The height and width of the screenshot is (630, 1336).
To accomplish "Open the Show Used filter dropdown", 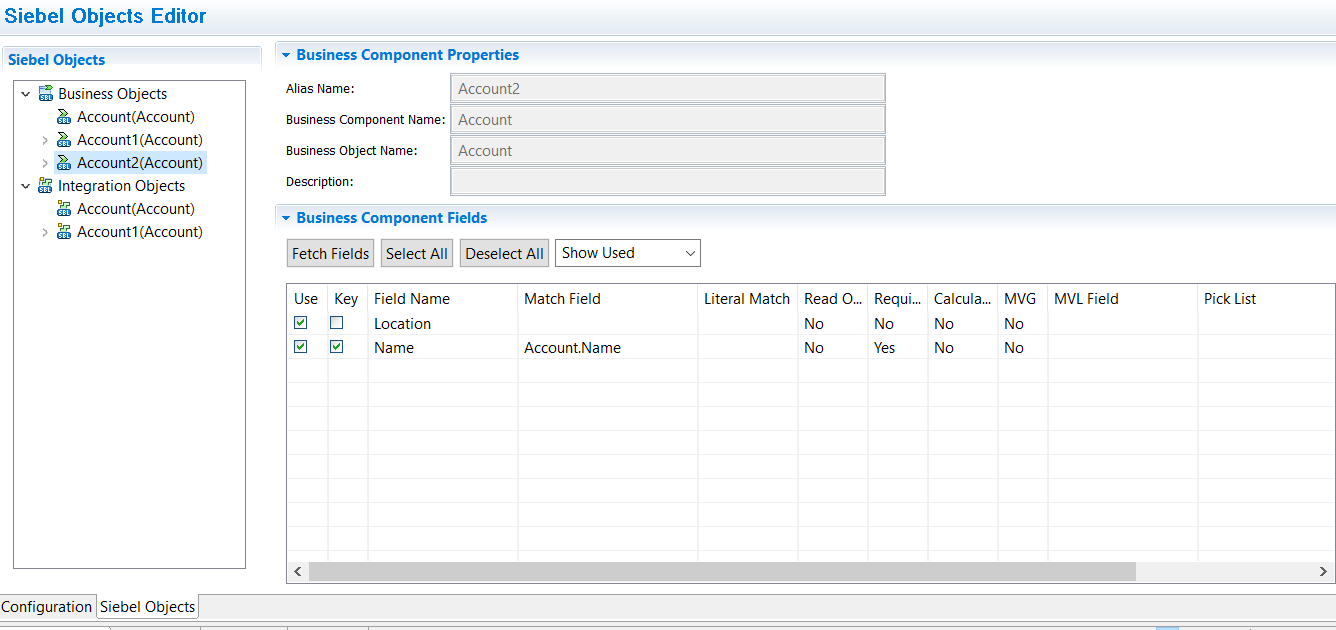I will tap(628, 253).
